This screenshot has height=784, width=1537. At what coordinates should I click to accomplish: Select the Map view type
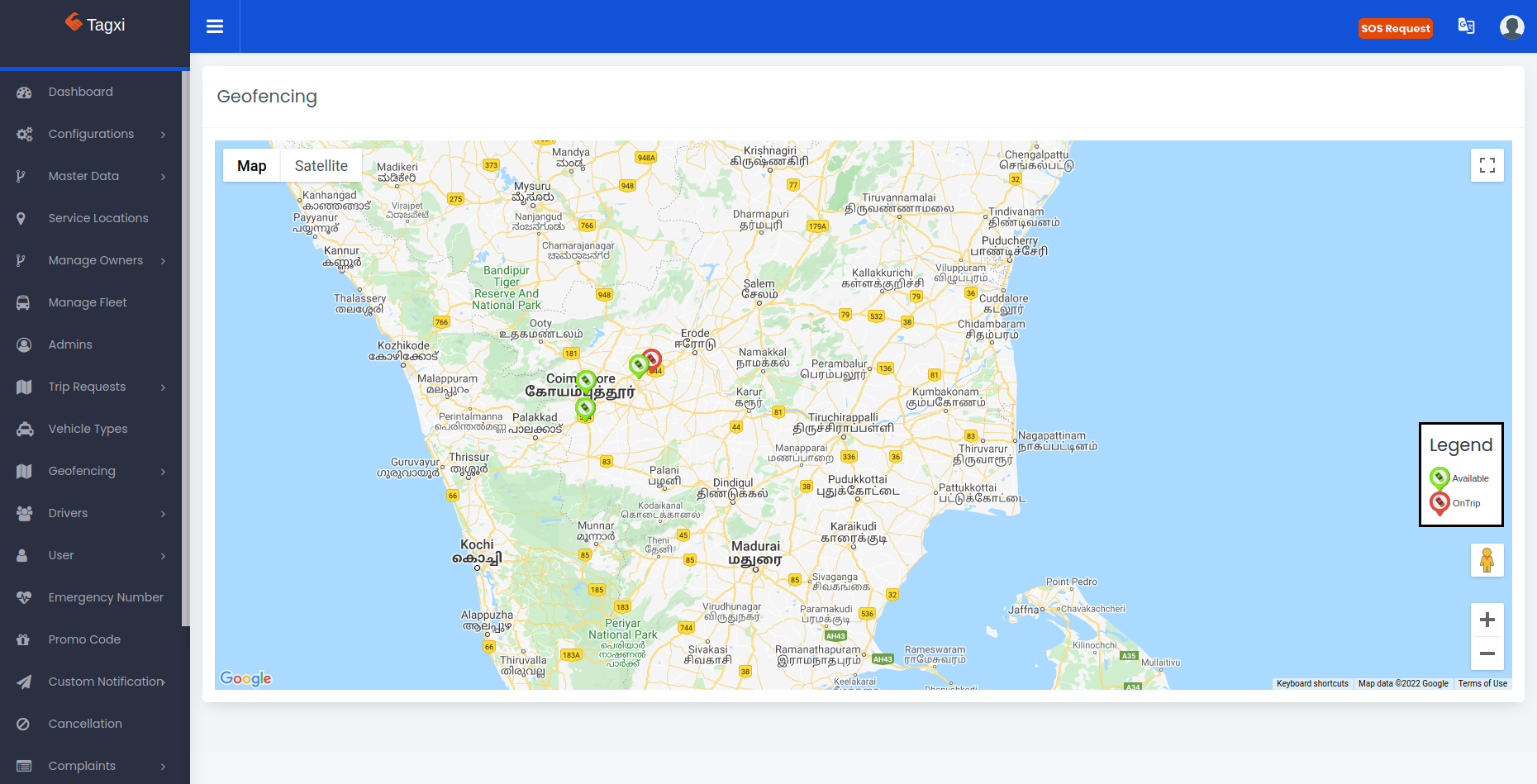coord(251,166)
